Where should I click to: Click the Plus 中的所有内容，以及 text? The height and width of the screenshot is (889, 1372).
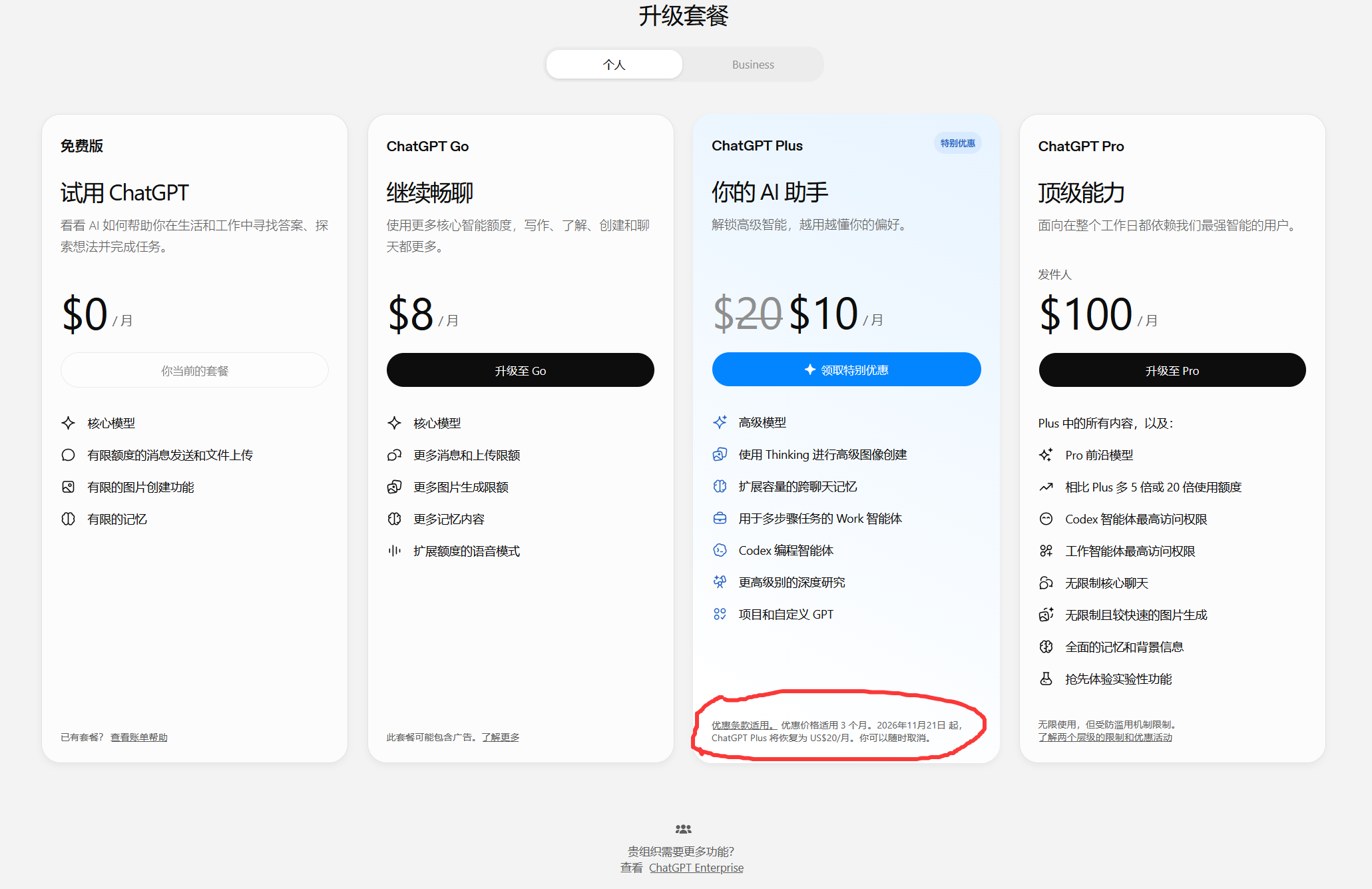pyautogui.click(x=1106, y=423)
